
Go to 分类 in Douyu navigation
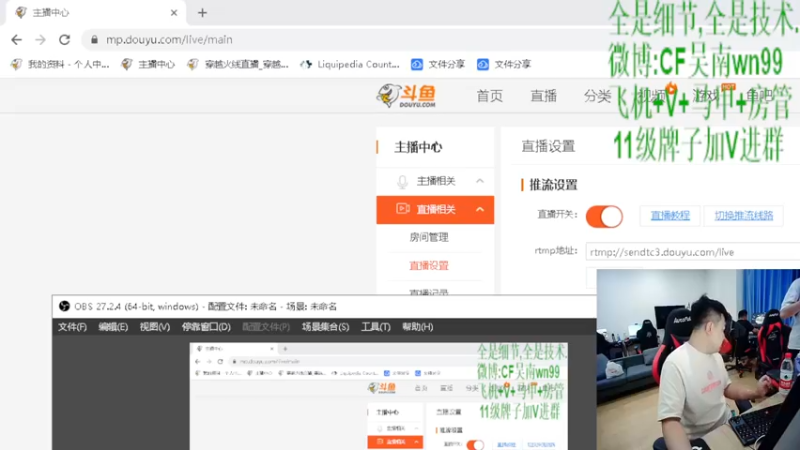coord(597,96)
